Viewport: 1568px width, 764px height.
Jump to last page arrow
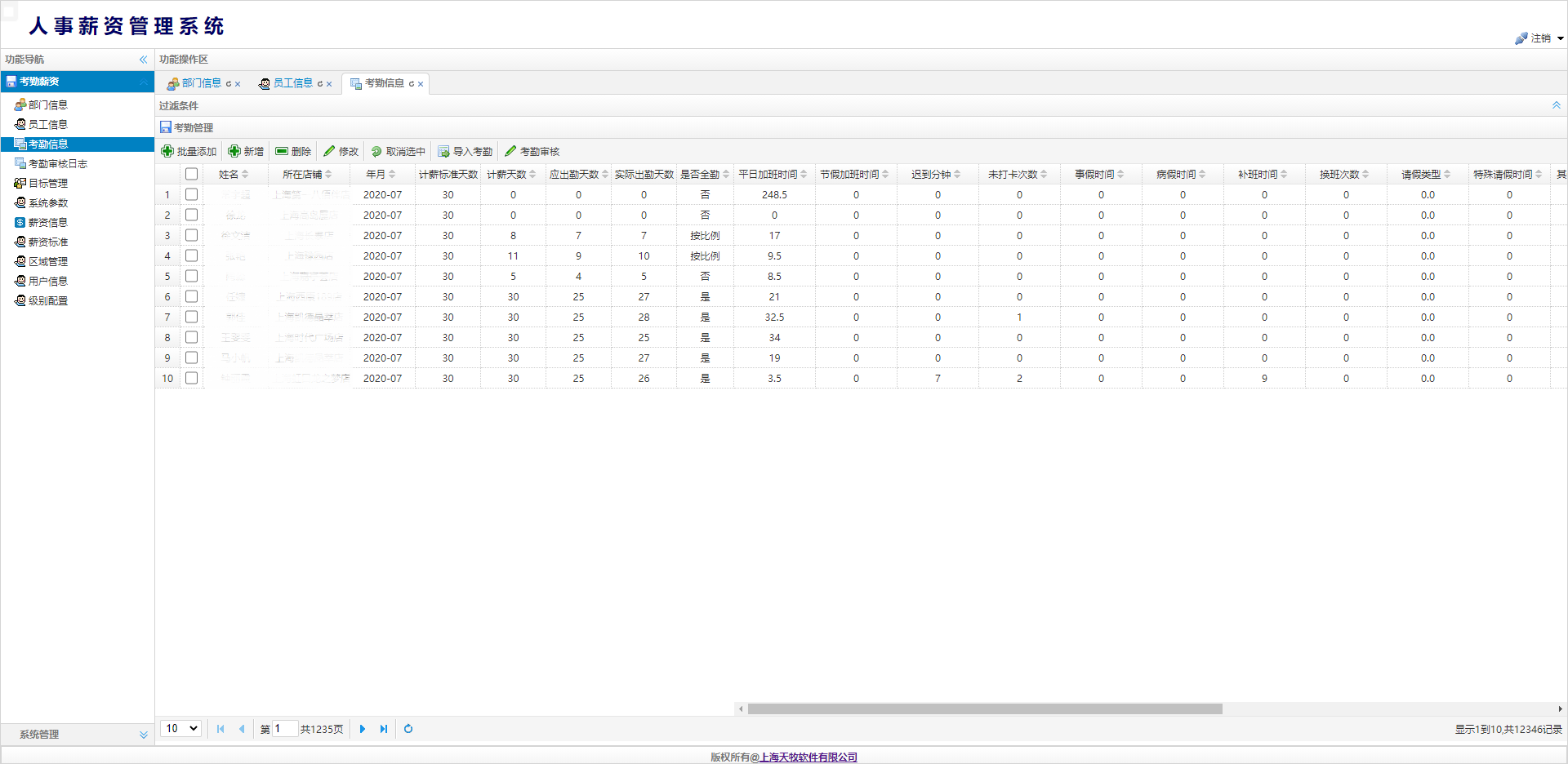[384, 729]
